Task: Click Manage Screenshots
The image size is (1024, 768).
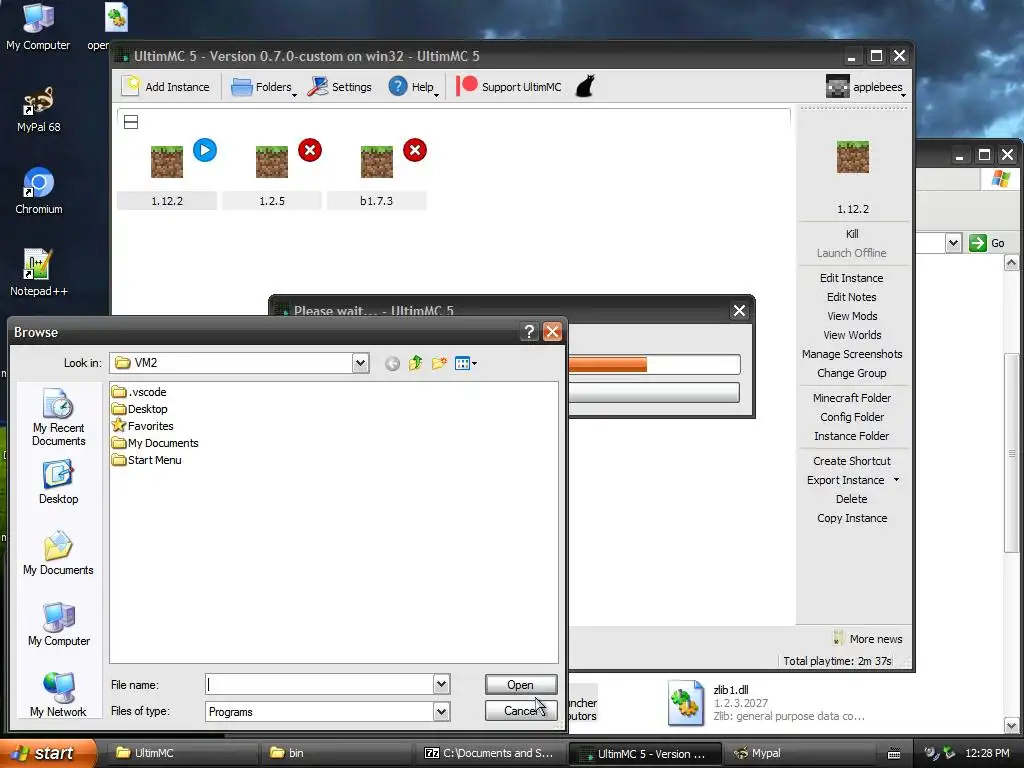Action: click(x=852, y=353)
